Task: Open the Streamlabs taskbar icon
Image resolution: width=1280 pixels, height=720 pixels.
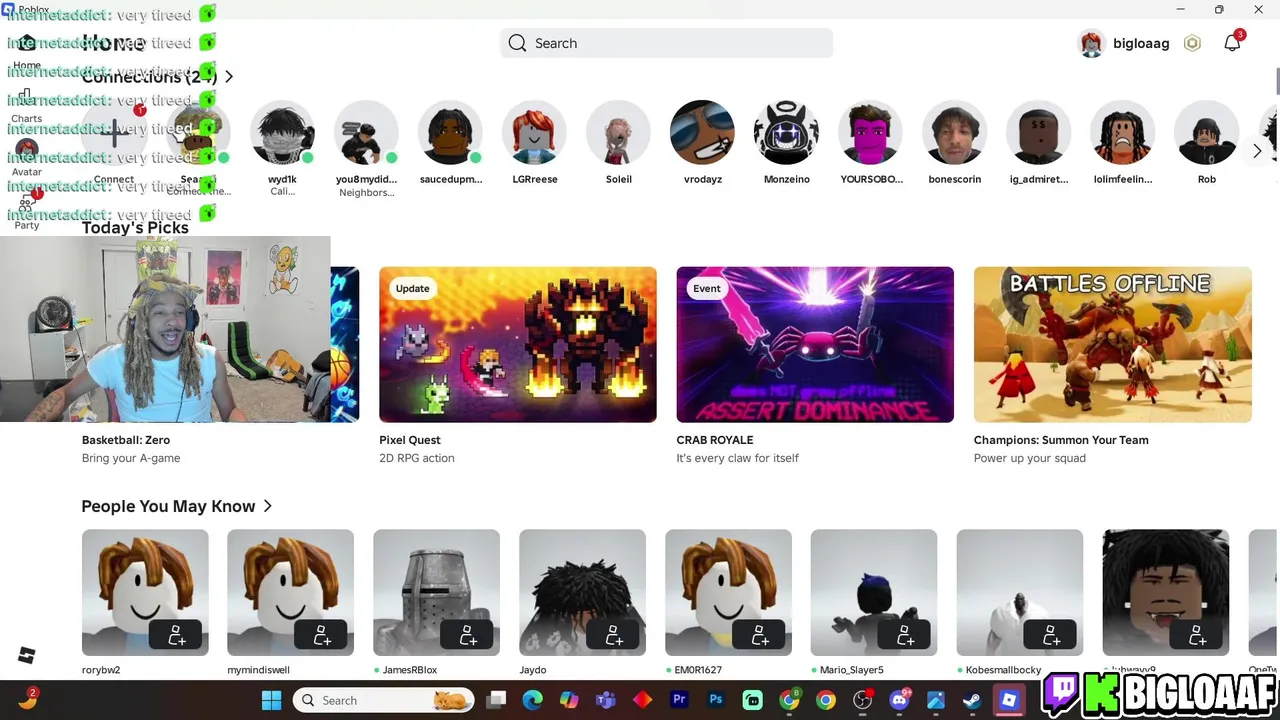Action: 753,700
